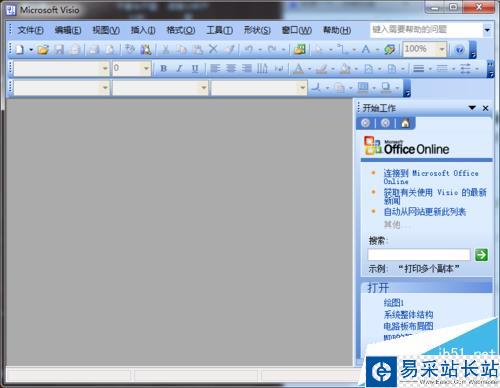The height and width of the screenshot is (388, 500).
Task: Open the Shapes stencil icon
Action: [x=300, y=50]
